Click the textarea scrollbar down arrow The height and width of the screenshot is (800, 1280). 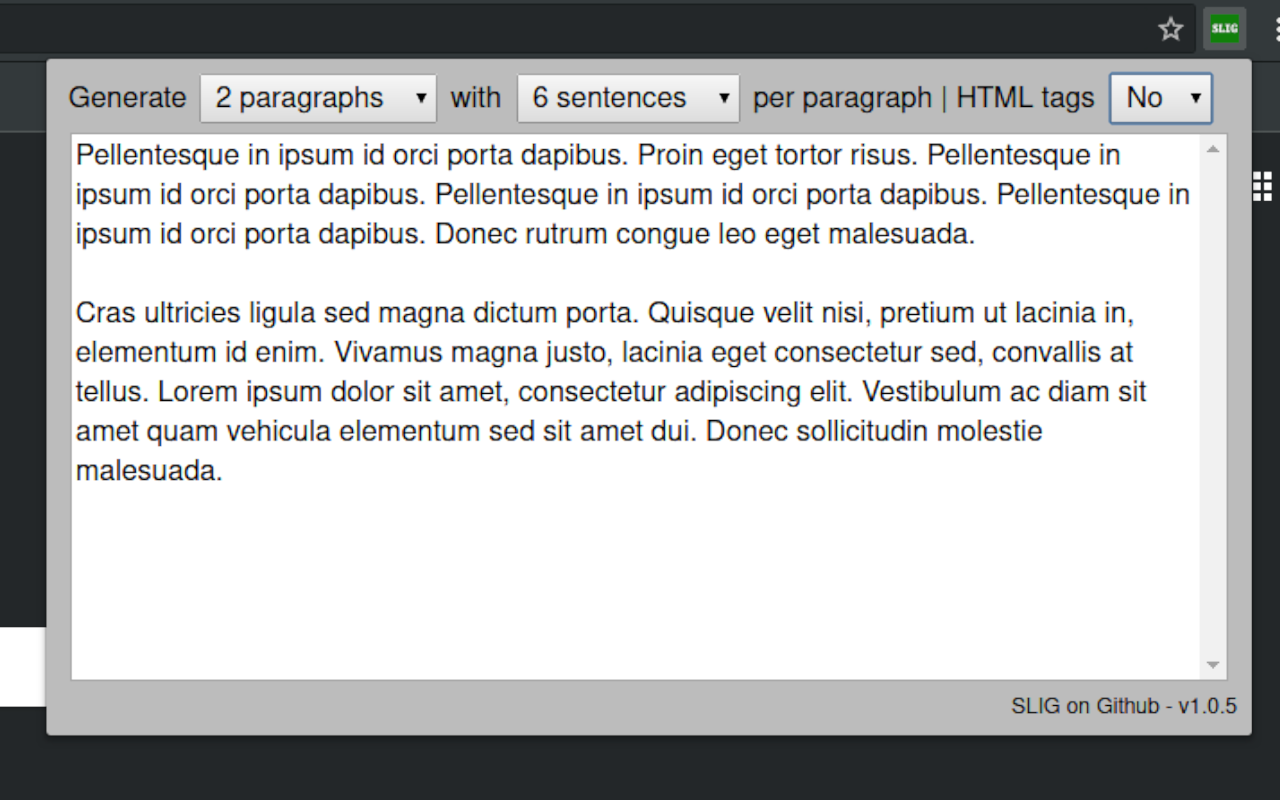pos(1212,665)
